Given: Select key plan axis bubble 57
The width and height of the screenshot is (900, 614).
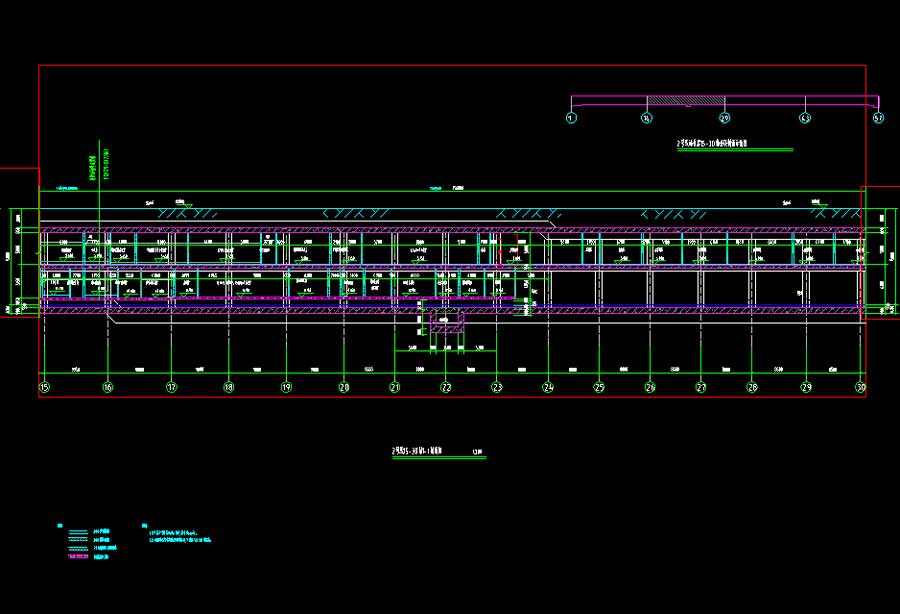Looking at the screenshot, I should pyautogui.click(x=879, y=117).
